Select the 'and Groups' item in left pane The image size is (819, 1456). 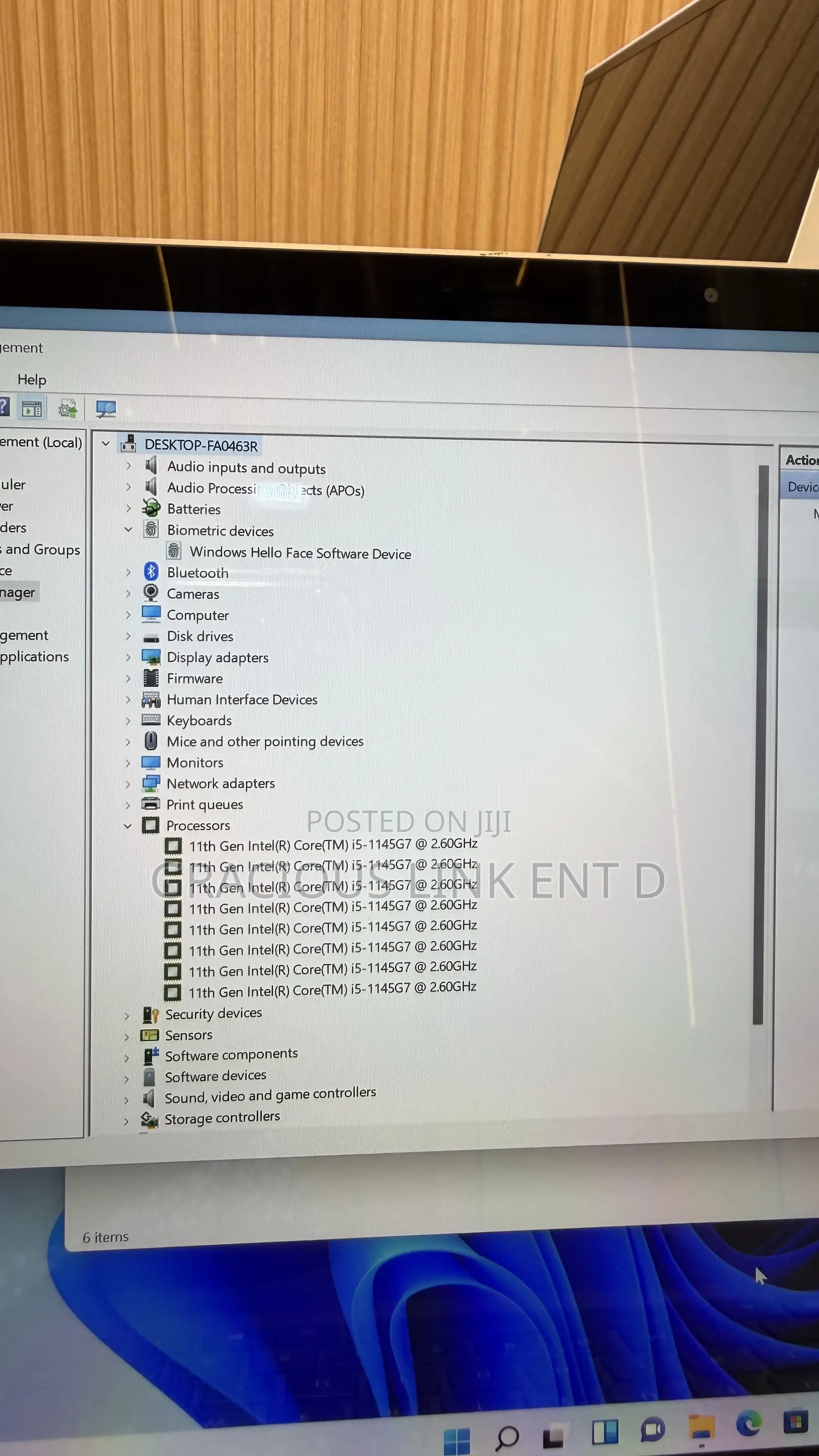(40, 550)
